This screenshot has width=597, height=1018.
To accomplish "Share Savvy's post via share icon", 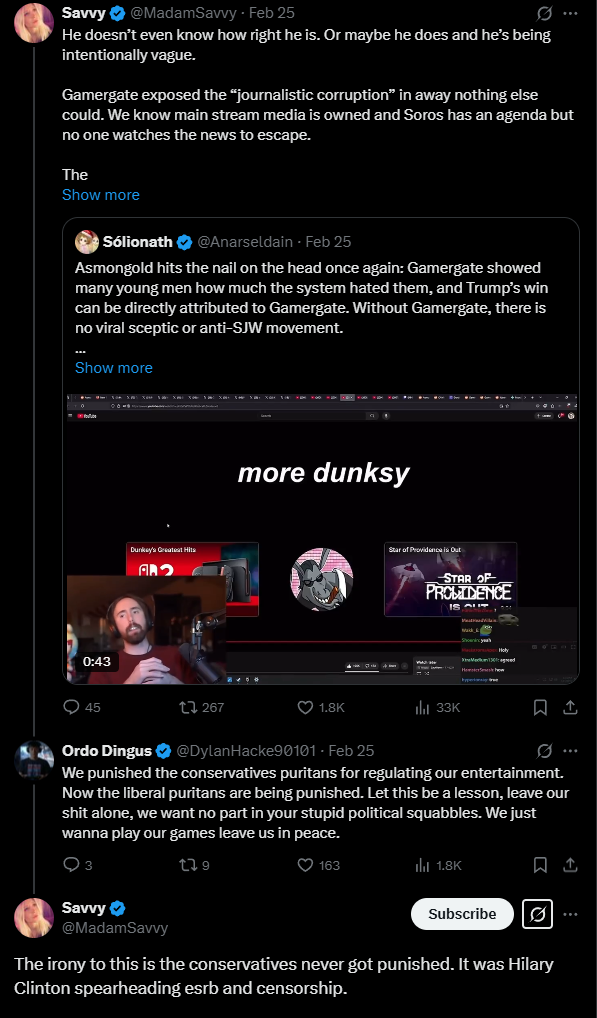I will 570,707.
